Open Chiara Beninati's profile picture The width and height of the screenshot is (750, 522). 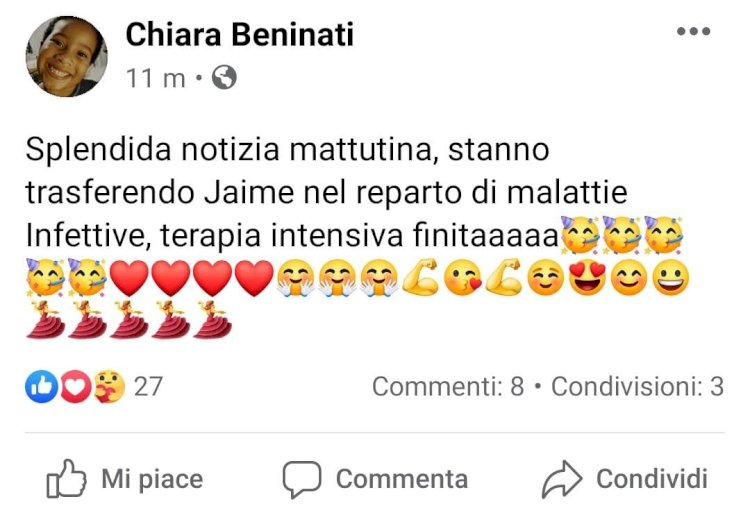66,56
